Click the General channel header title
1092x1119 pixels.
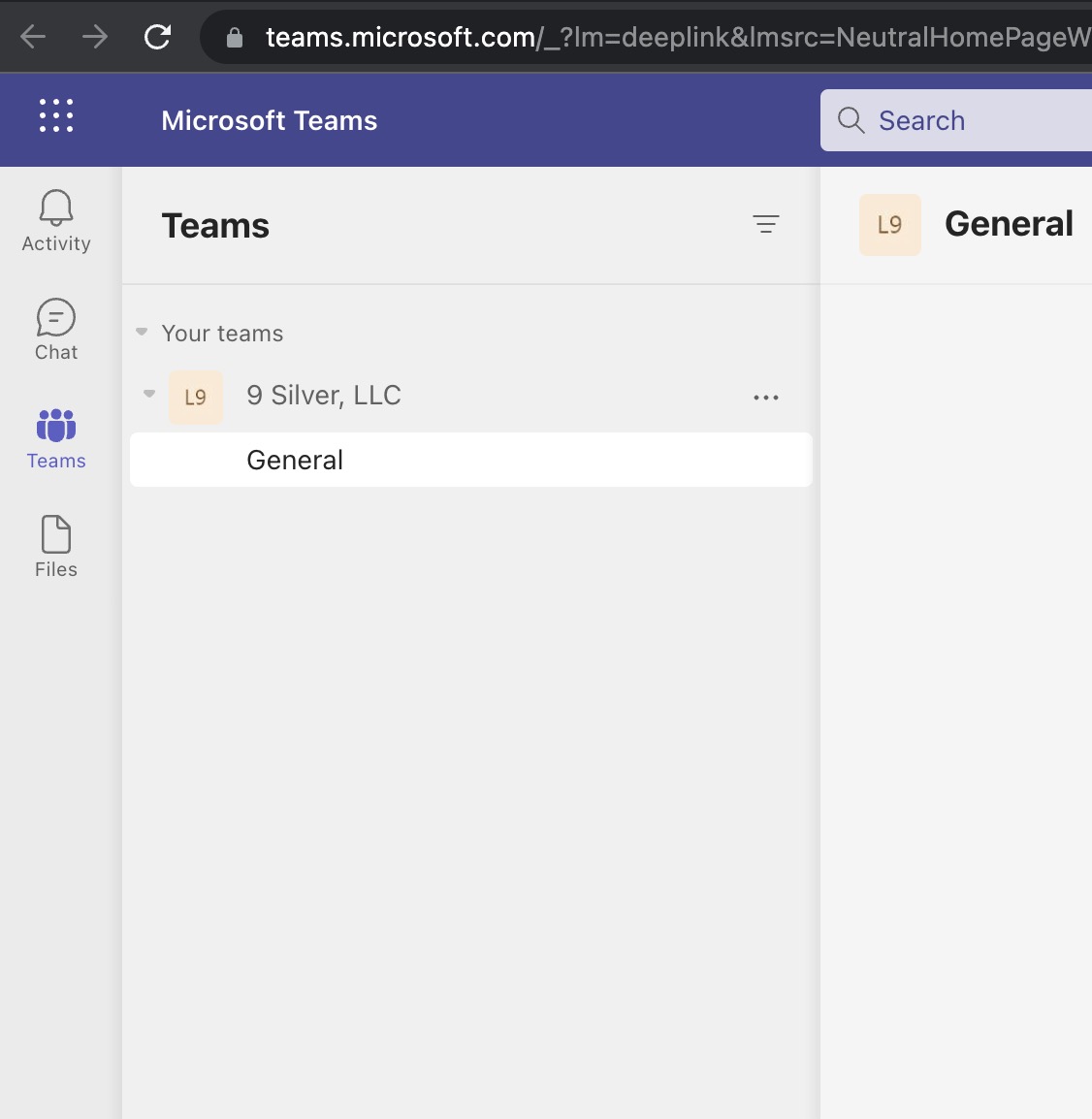1009,224
